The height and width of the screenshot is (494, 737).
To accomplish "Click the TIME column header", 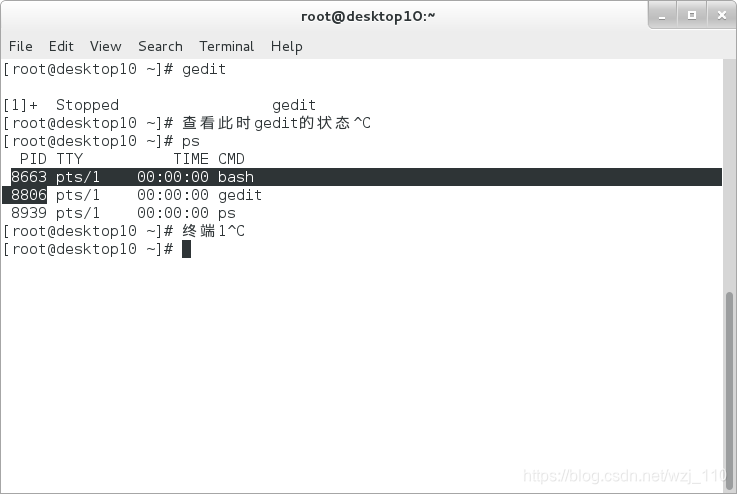I will 191,159.
